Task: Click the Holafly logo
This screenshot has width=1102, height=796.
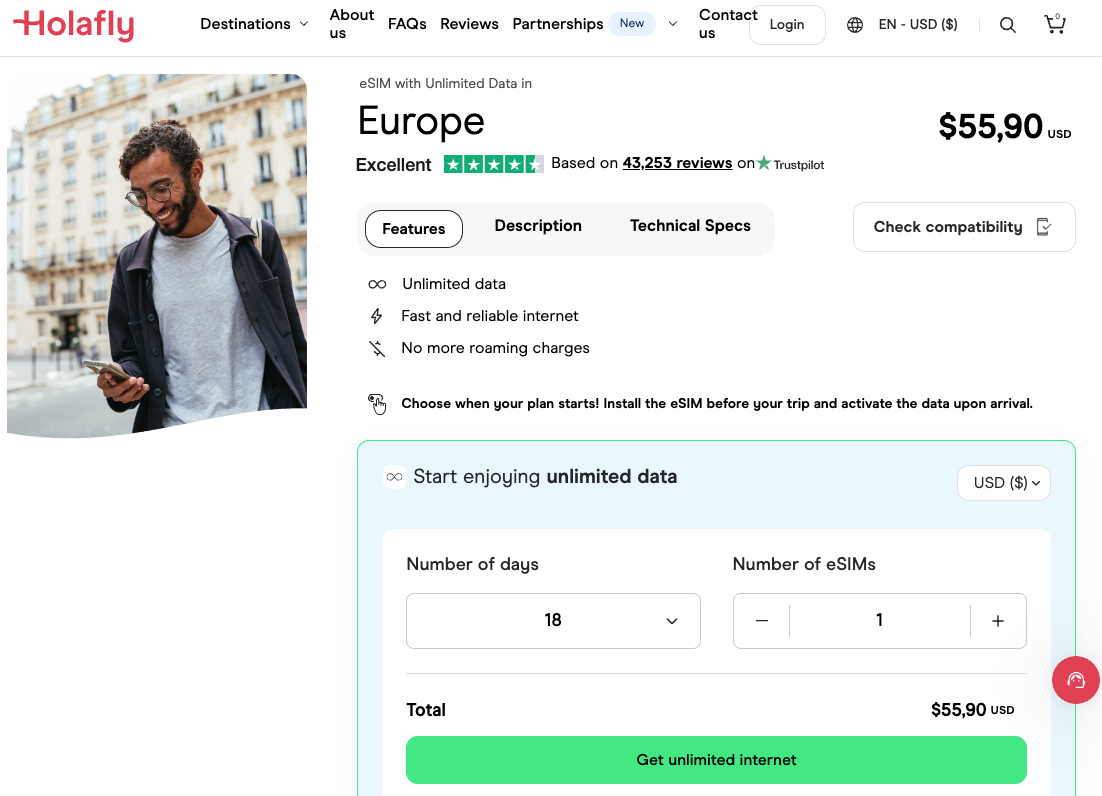Action: (x=74, y=24)
